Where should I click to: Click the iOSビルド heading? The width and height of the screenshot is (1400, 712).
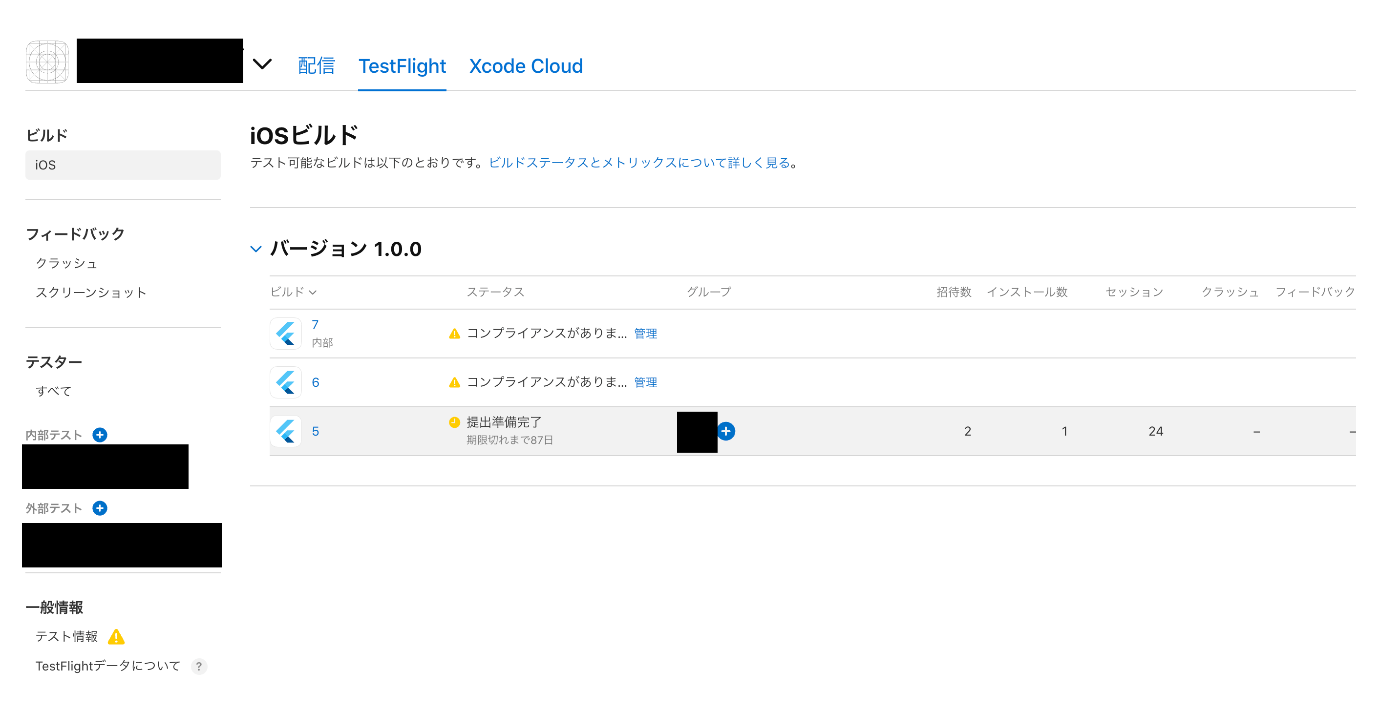coord(304,135)
